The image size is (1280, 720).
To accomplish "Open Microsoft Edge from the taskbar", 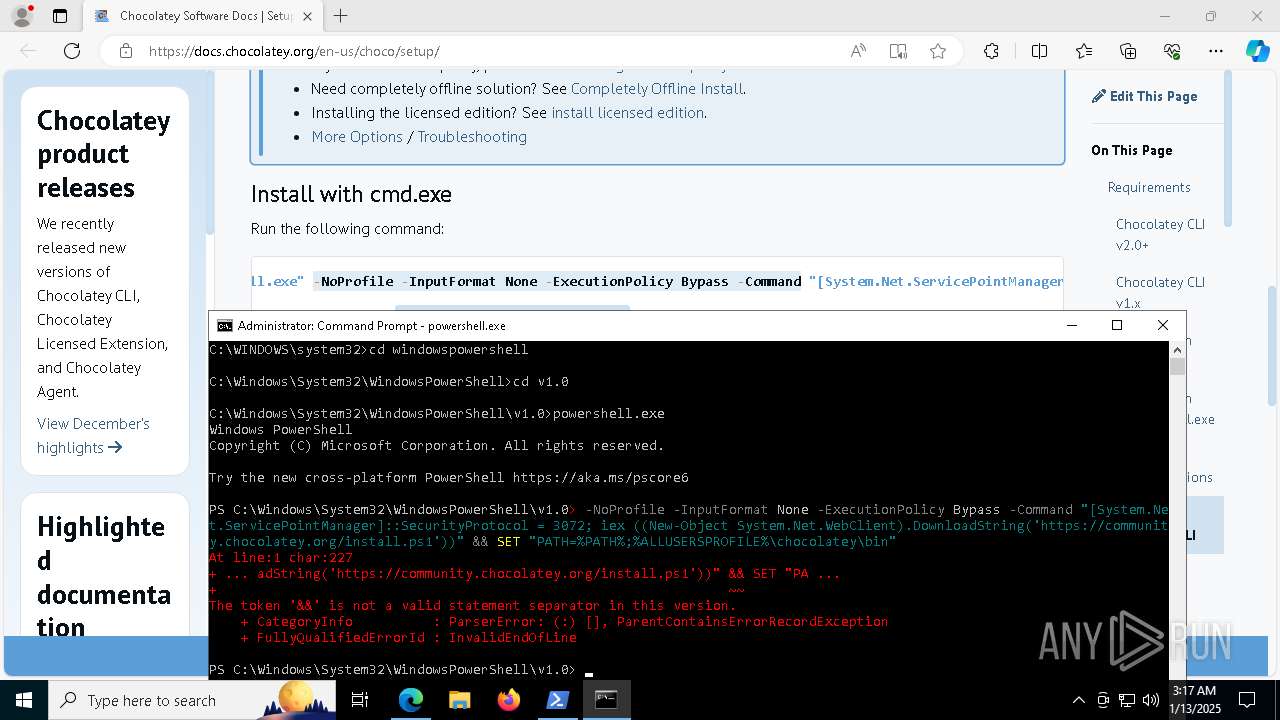I will pyautogui.click(x=411, y=700).
